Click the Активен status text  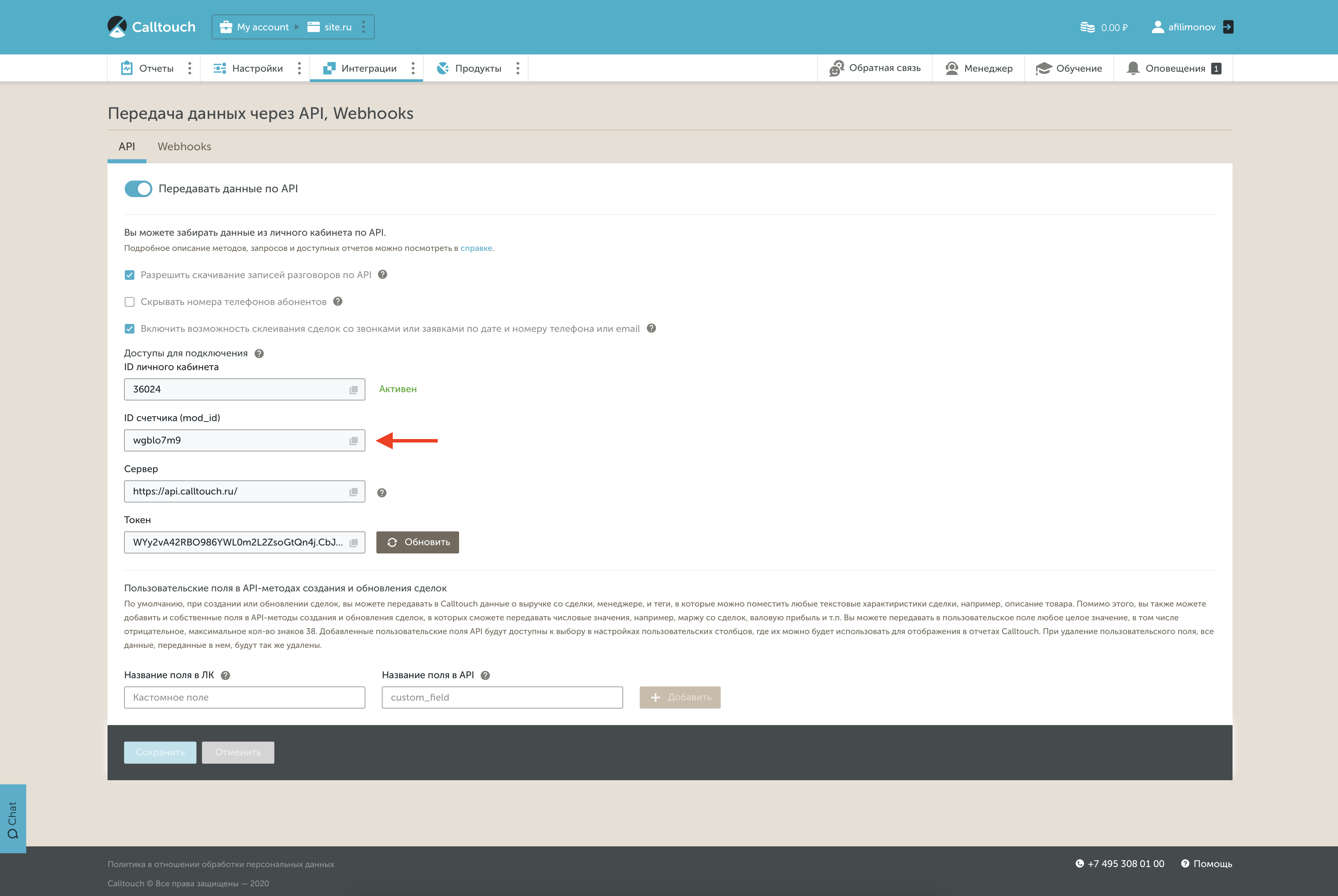pos(398,389)
